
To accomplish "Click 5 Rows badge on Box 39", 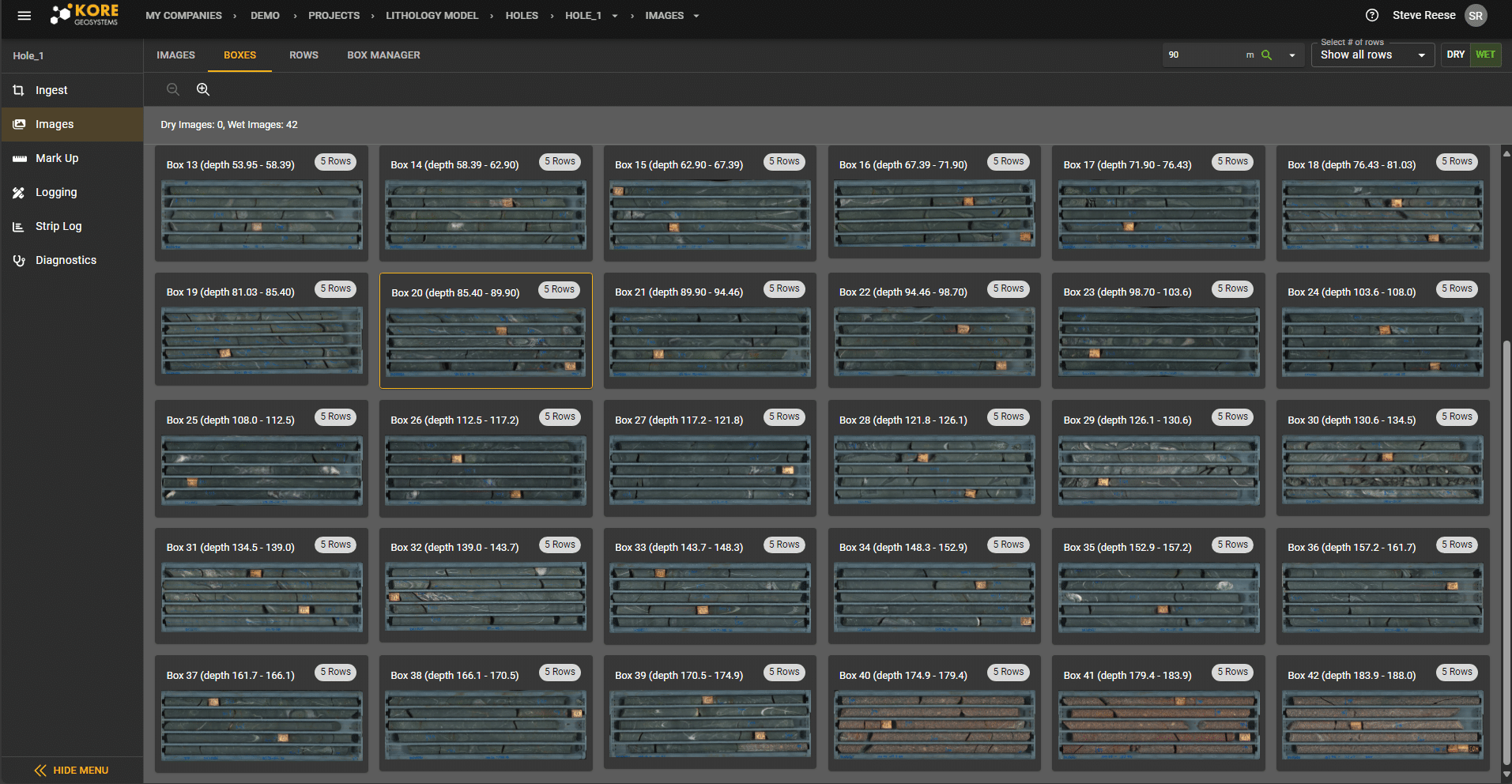I will click(785, 673).
